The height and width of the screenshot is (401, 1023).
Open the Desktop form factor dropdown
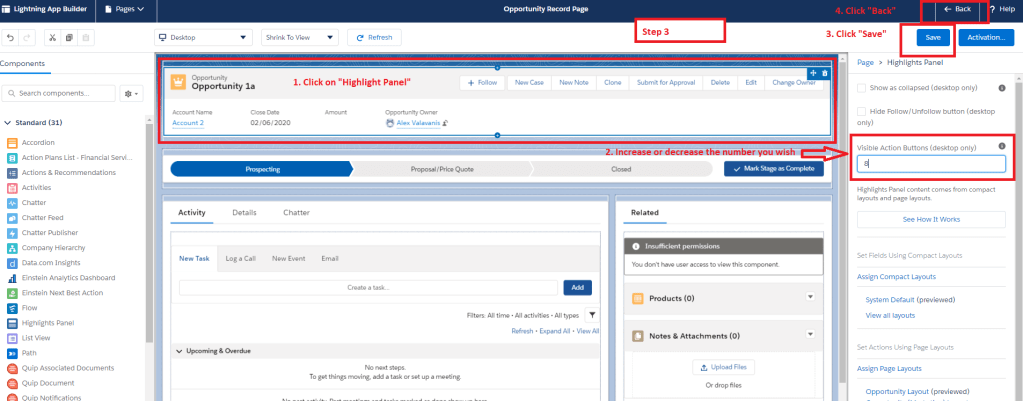pyautogui.click(x=204, y=37)
